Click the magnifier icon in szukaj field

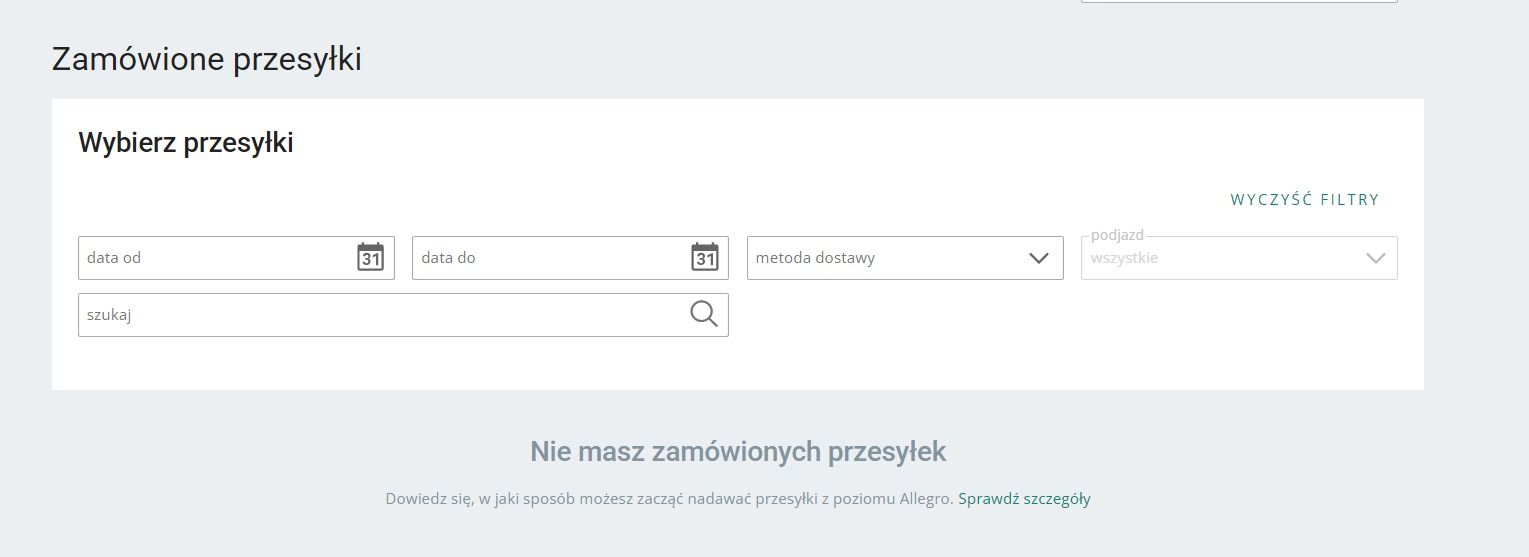pyautogui.click(x=704, y=314)
